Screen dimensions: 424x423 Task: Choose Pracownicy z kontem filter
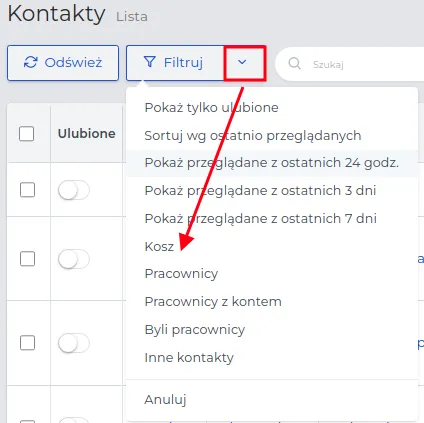tap(272, 302)
